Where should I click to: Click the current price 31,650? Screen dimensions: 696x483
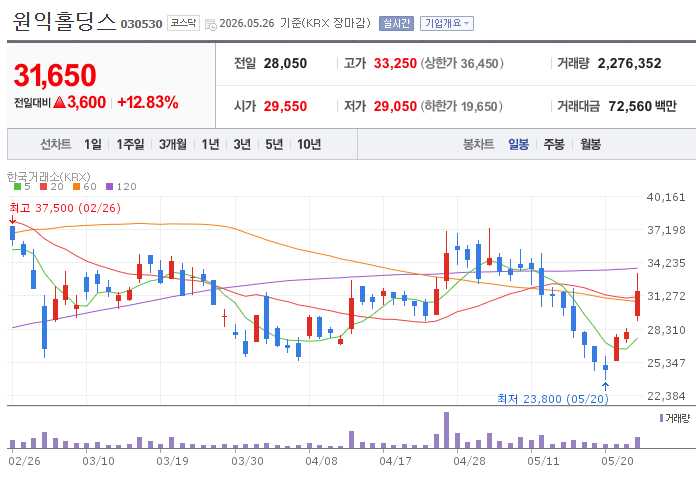pyautogui.click(x=55, y=75)
